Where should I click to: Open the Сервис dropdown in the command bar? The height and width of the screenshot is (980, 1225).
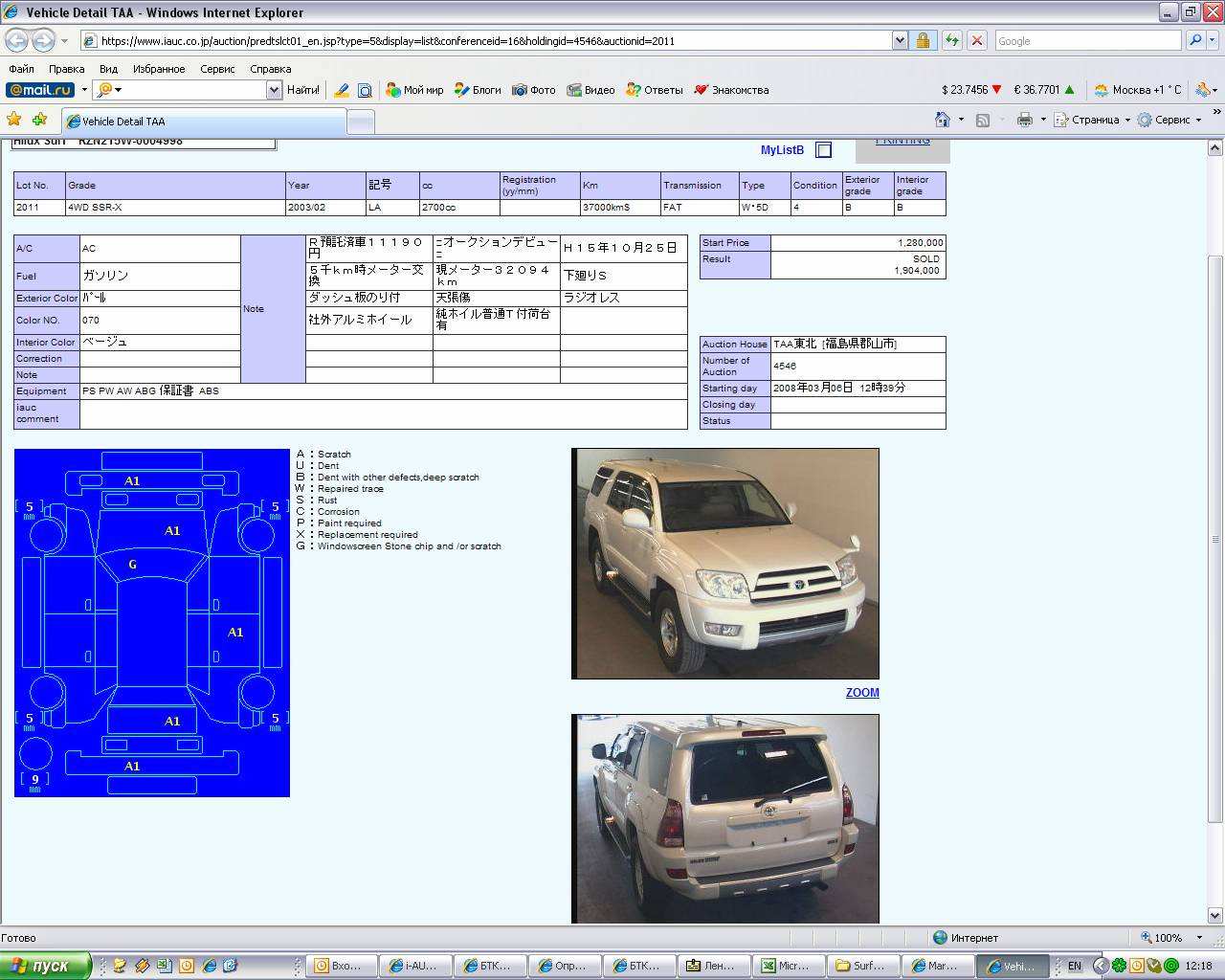point(1169,120)
